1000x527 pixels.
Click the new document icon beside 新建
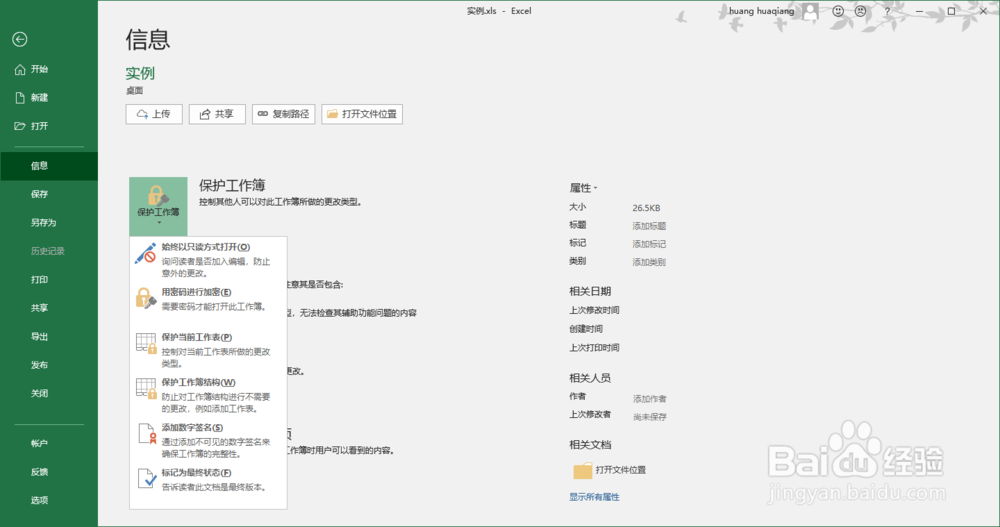20,98
